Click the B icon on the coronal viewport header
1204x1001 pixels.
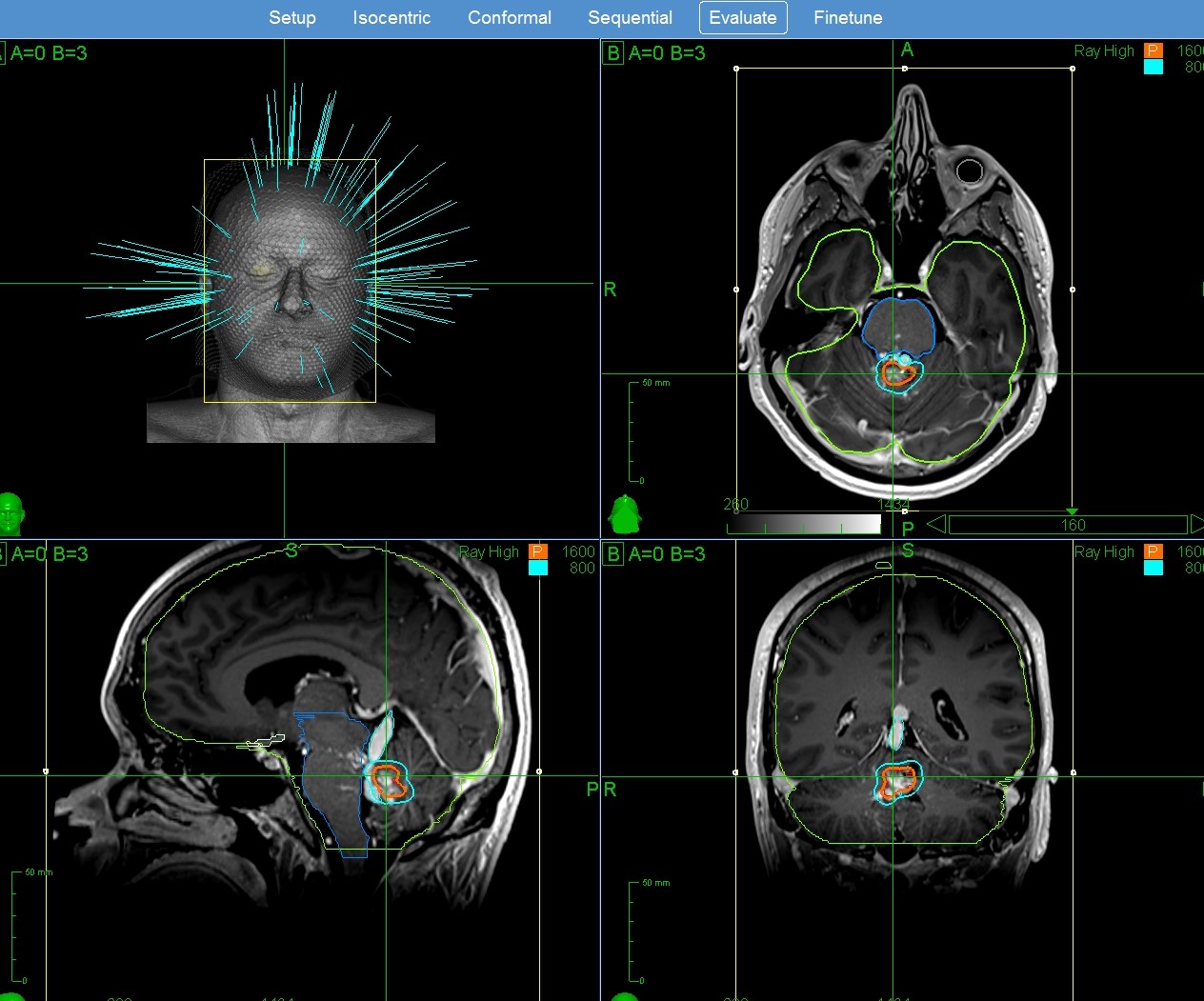pos(613,554)
